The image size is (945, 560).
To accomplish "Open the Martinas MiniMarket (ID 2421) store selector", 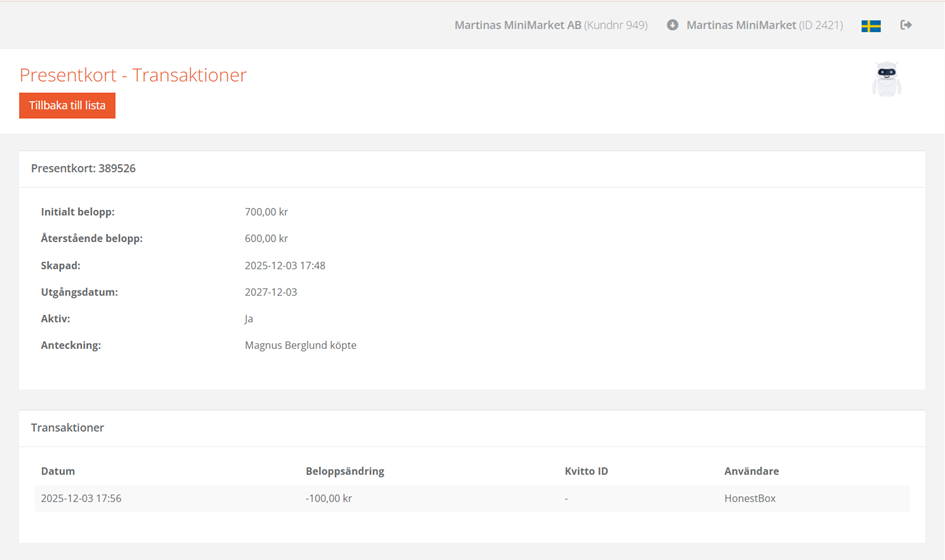I will tap(763, 25).
